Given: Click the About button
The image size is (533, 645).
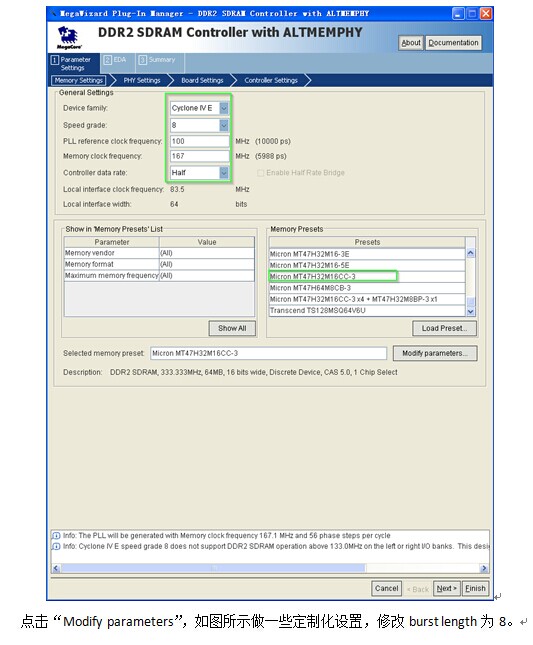Looking at the screenshot, I should [x=411, y=43].
